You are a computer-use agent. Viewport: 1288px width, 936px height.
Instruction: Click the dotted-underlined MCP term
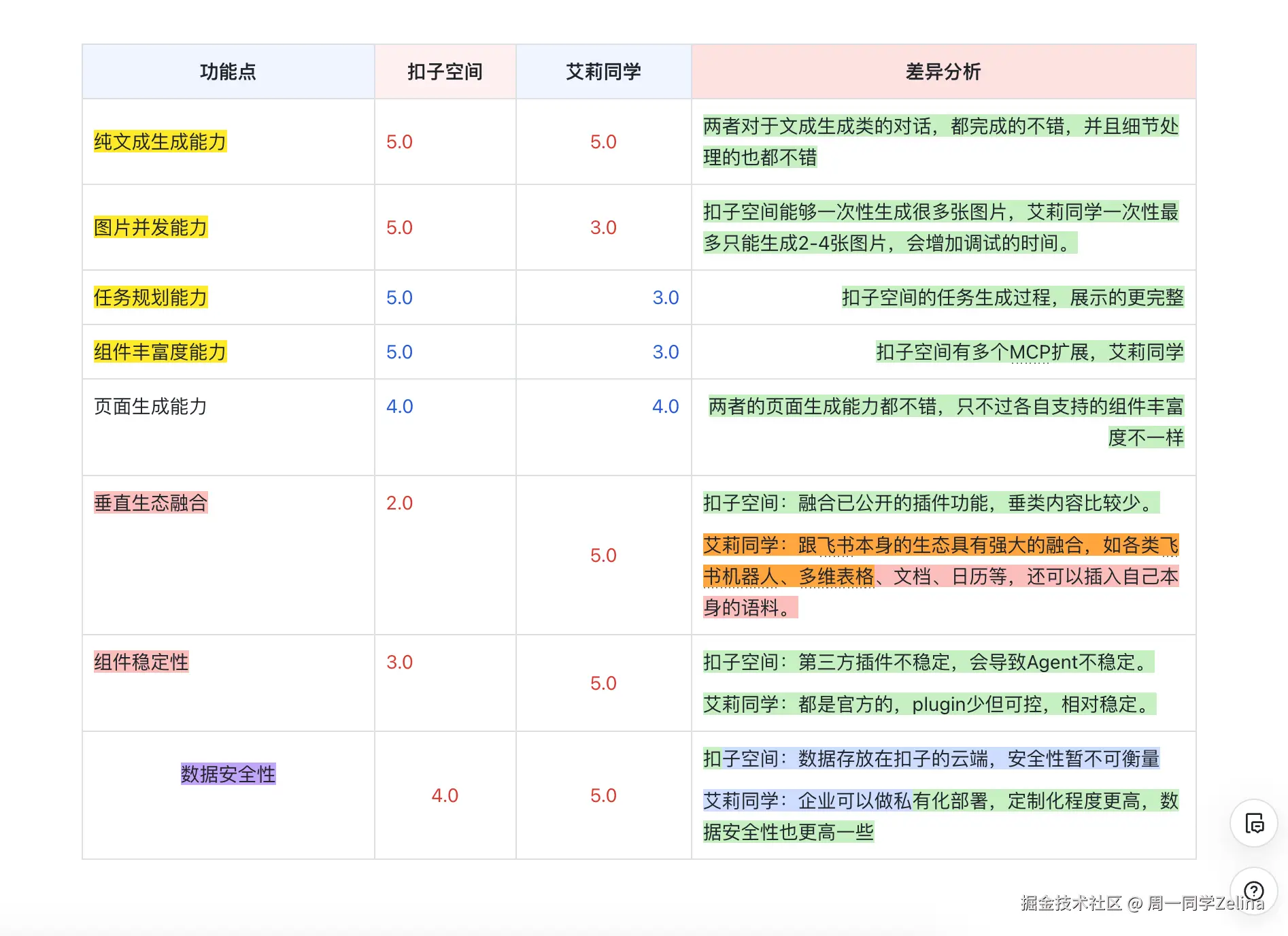coord(1030,352)
